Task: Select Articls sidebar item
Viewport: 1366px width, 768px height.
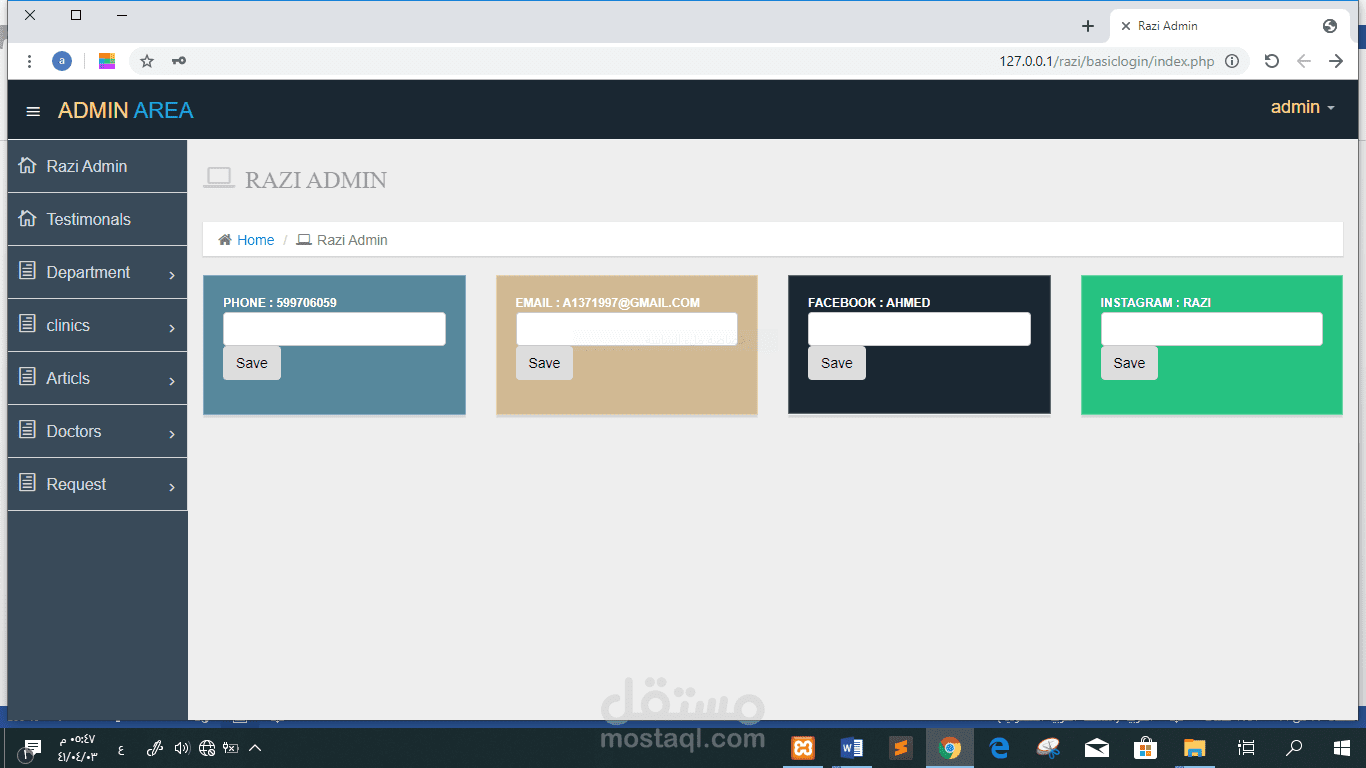Action: click(x=97, y=378)
